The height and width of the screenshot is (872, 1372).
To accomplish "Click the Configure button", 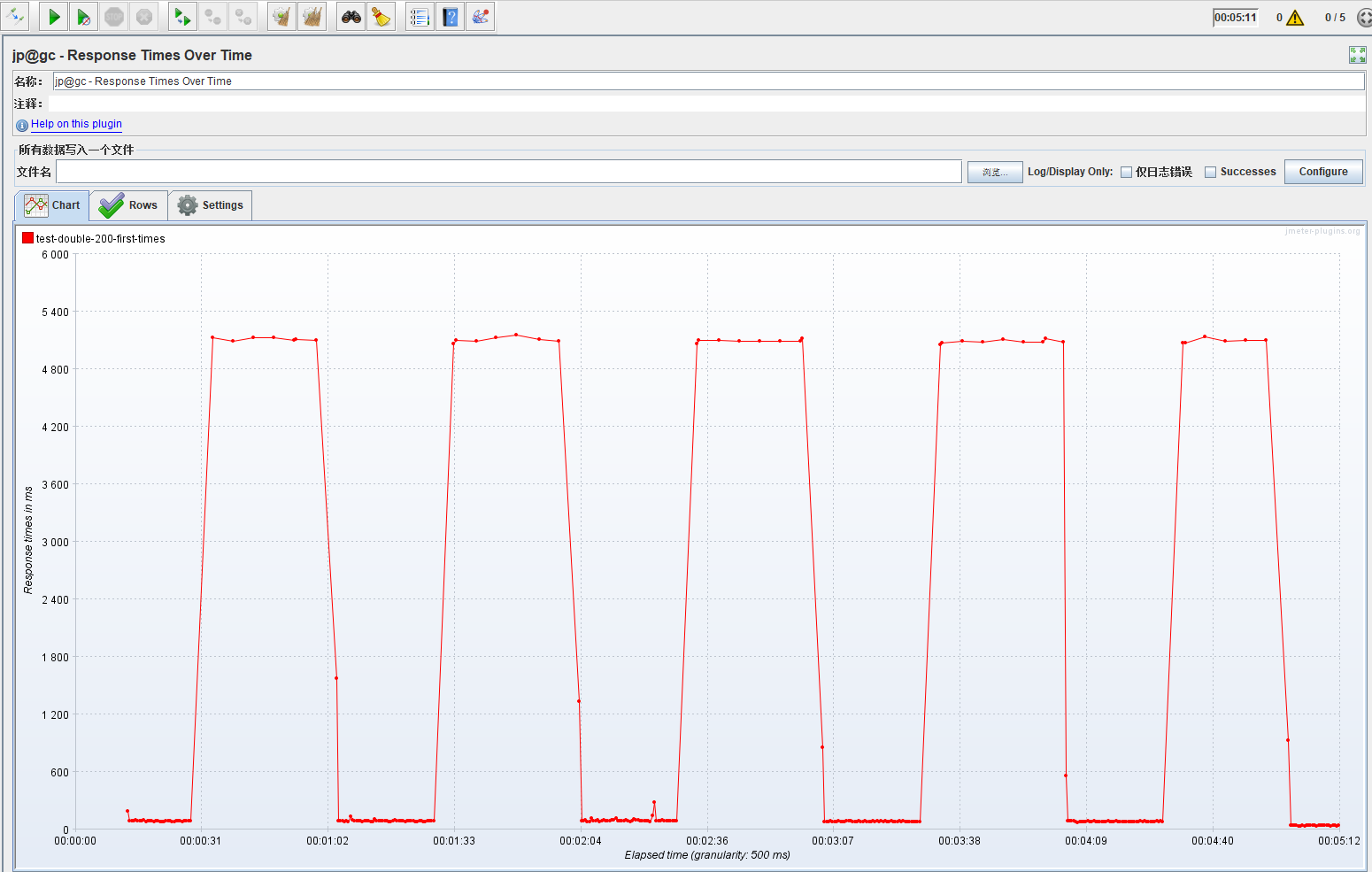I will 1323,172.
